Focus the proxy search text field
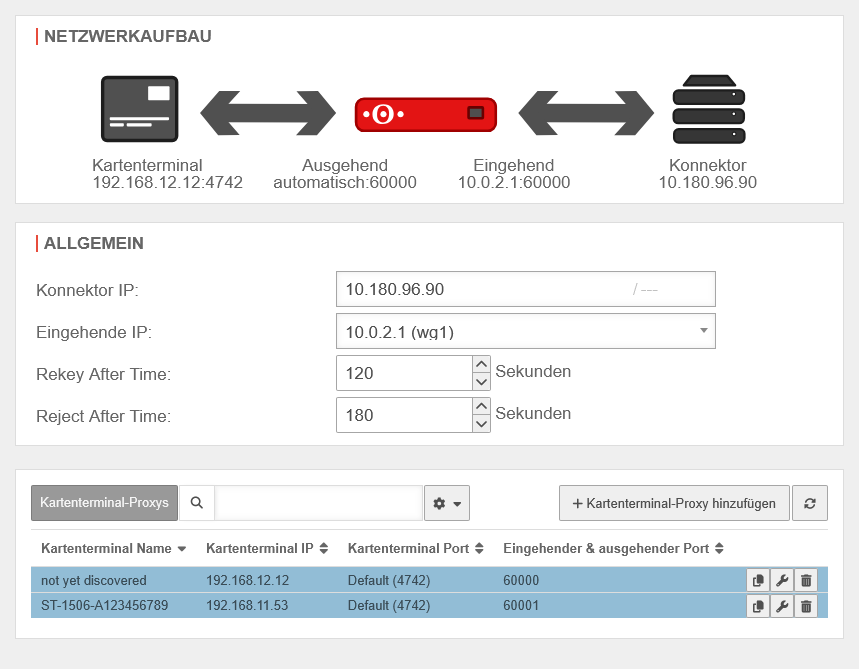This screenshot has height=669, width=859. point(318,504)
